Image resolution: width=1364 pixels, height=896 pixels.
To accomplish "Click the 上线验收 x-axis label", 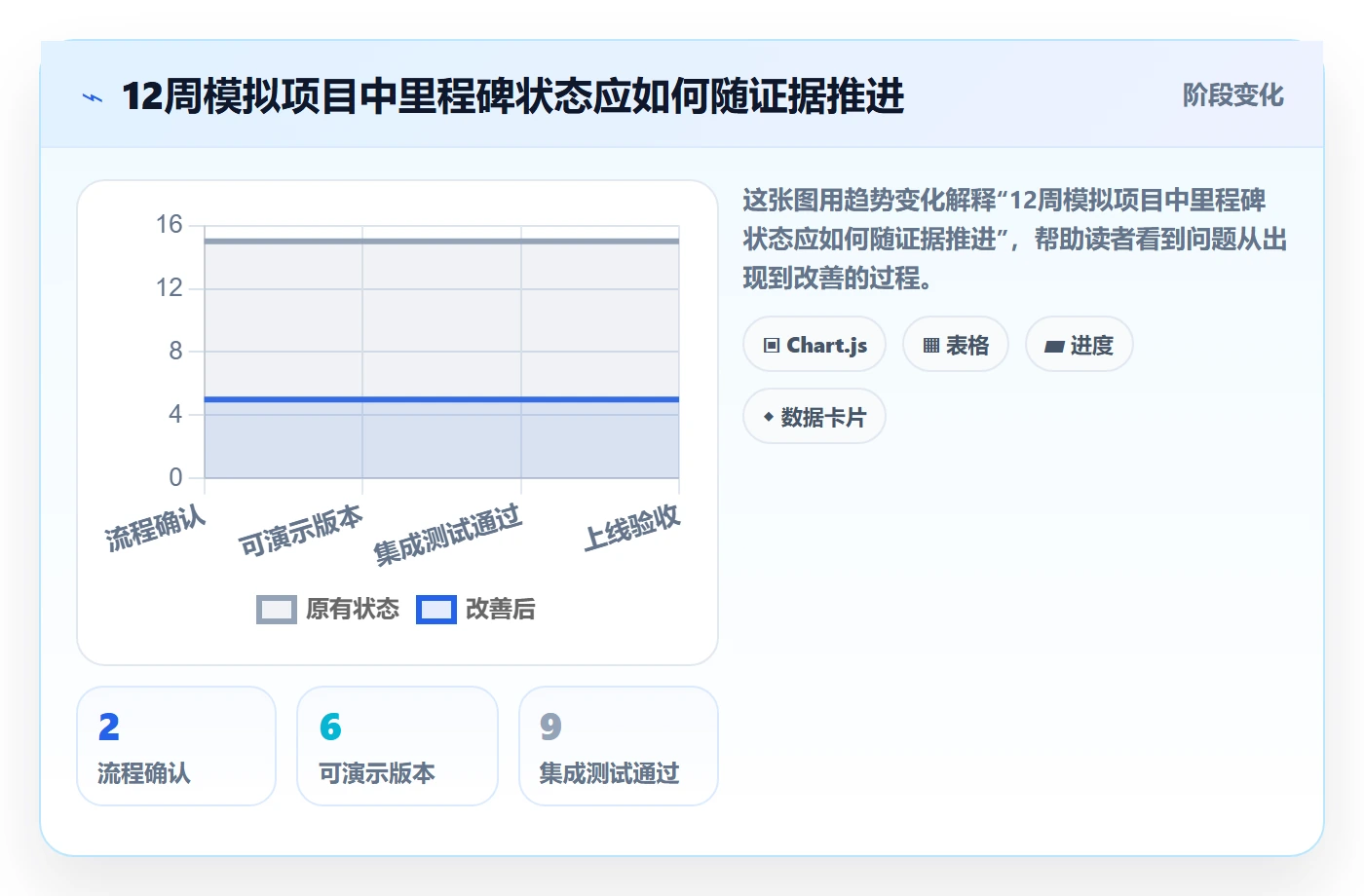I will tap(632, 528).
